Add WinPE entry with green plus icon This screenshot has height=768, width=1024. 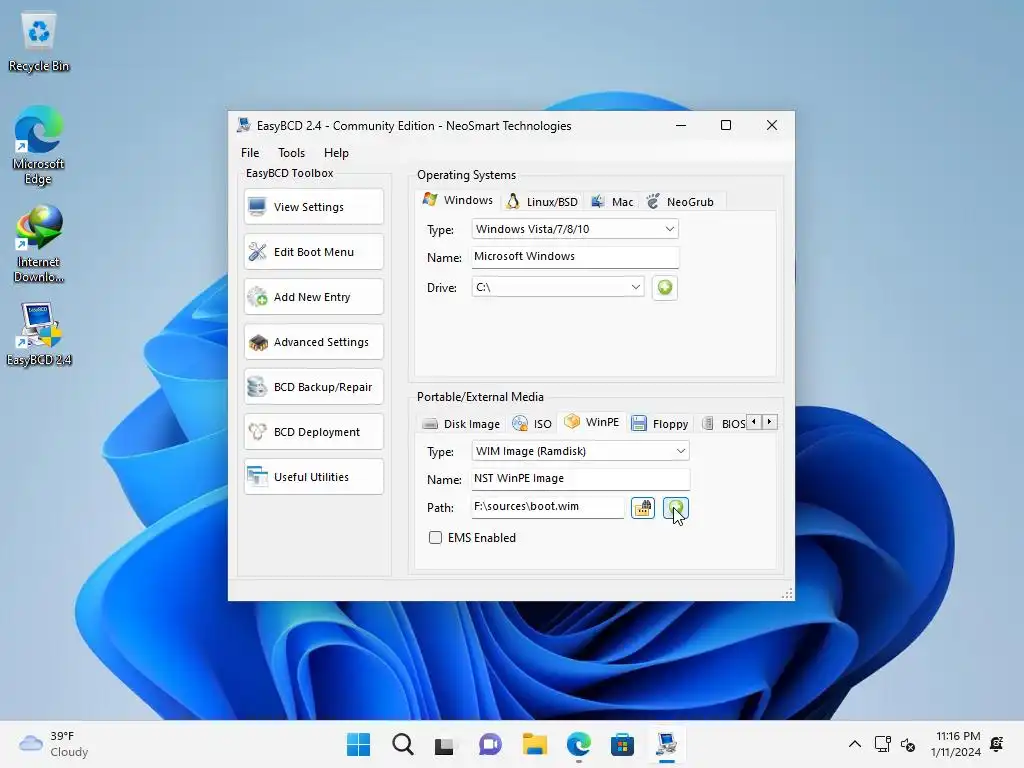click(x=676, y=507)
